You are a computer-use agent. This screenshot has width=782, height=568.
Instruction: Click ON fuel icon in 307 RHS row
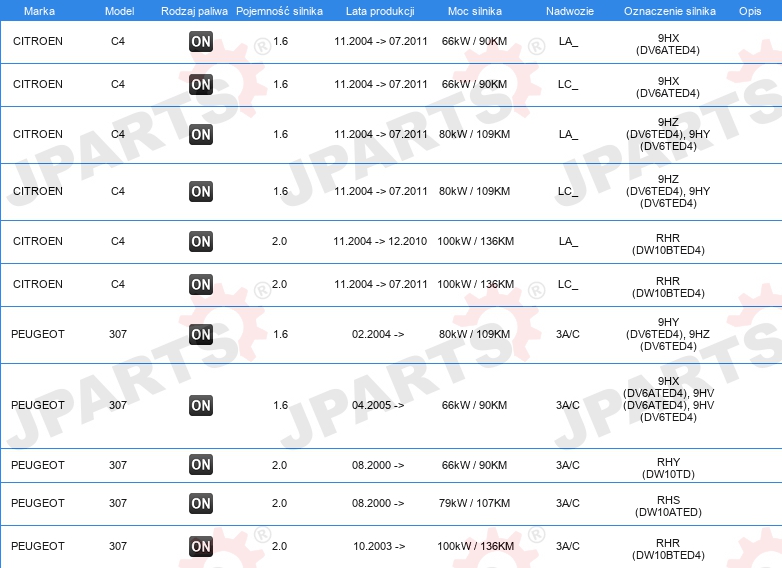(x=201, y=503)
